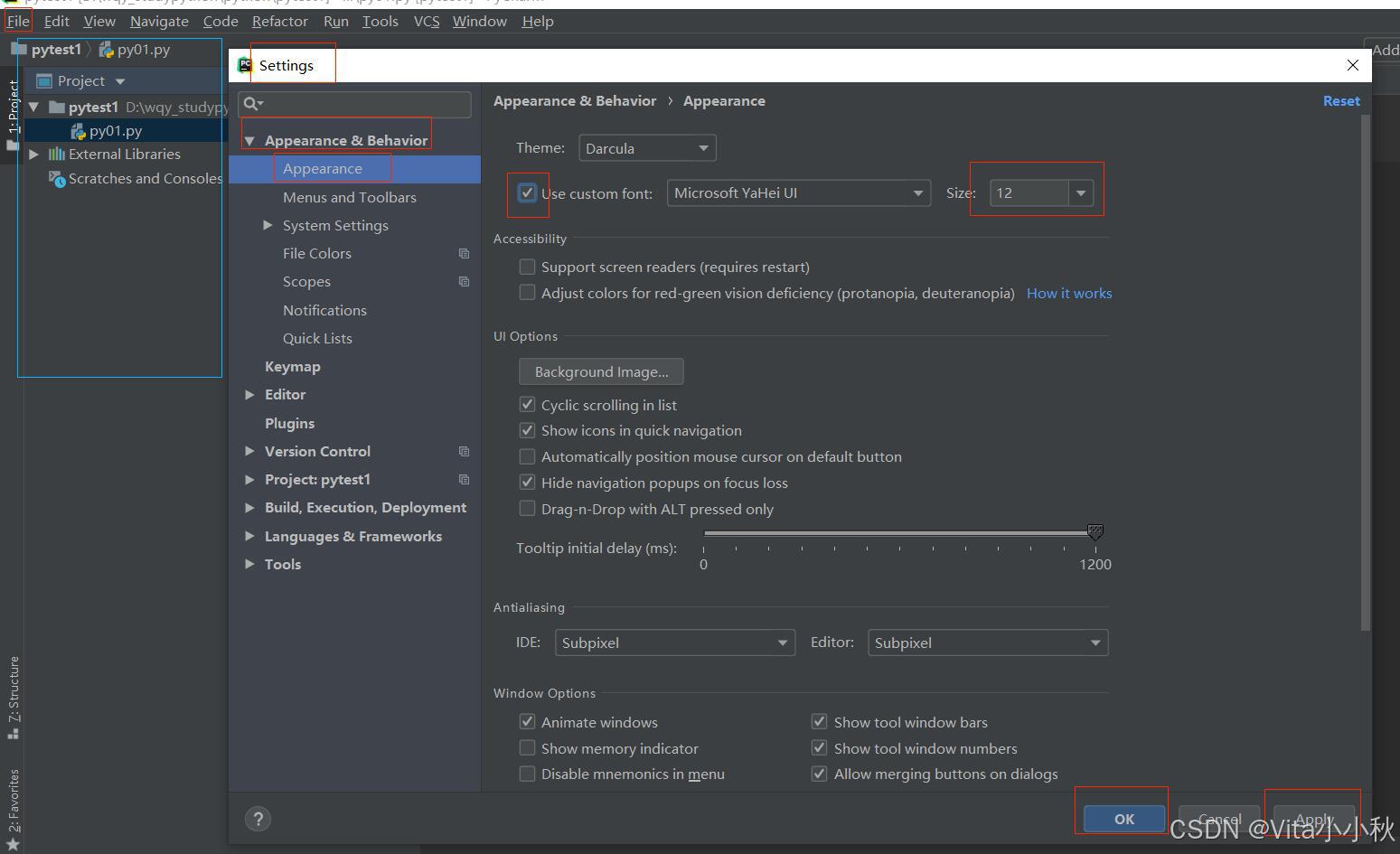Open the IDE antialiasing dropdown
The height and width of the screenshot is (854, 1400).
click(675, 643)
